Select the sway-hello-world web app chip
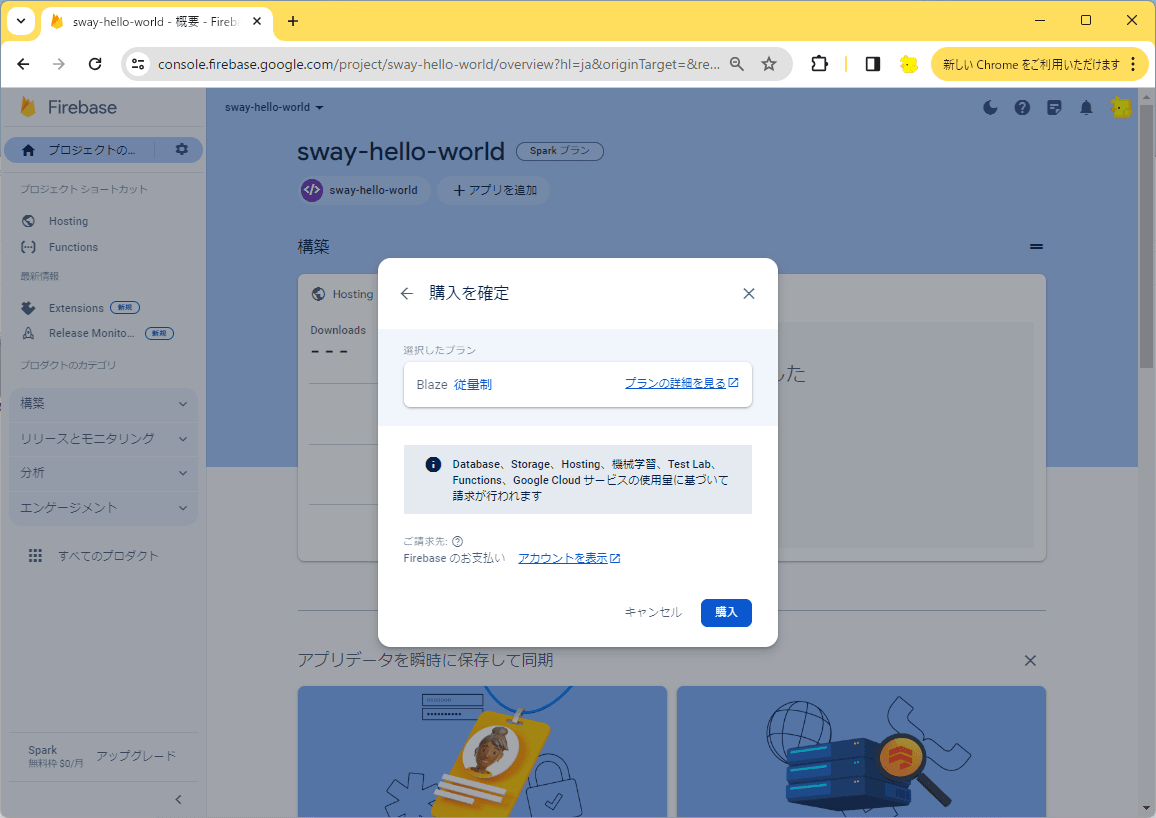 363,190
